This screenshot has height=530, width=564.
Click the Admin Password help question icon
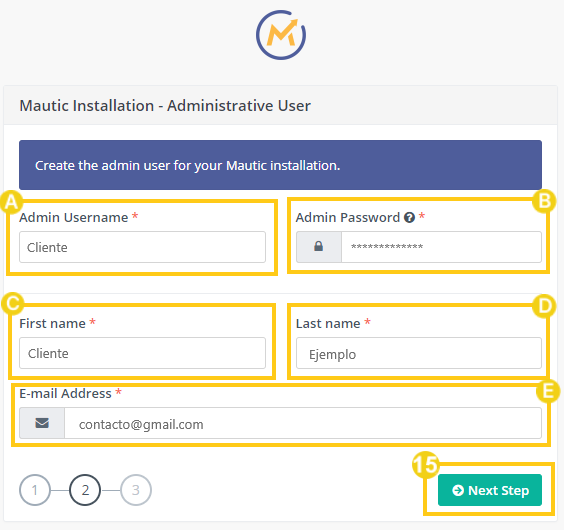pos(409,217)
